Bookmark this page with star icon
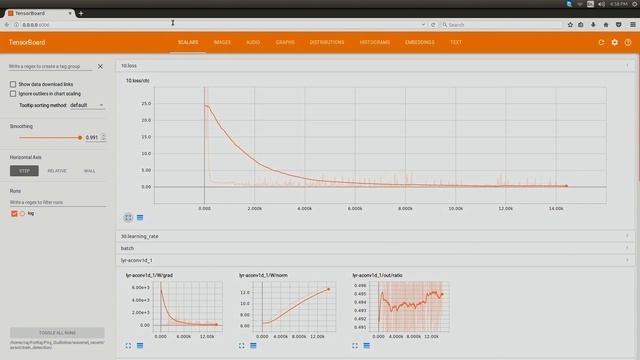The width and height of the screenshot is (640, 360). coord(570,25)
